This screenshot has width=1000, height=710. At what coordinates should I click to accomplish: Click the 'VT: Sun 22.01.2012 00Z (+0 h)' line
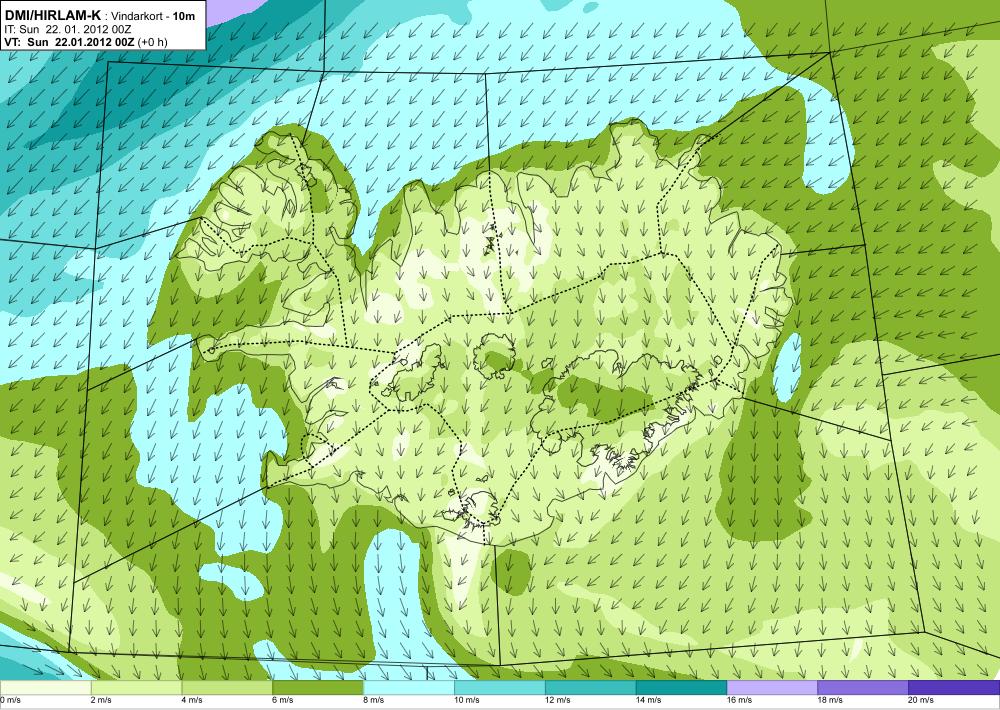pyautogui.click(x=86, y=42)
